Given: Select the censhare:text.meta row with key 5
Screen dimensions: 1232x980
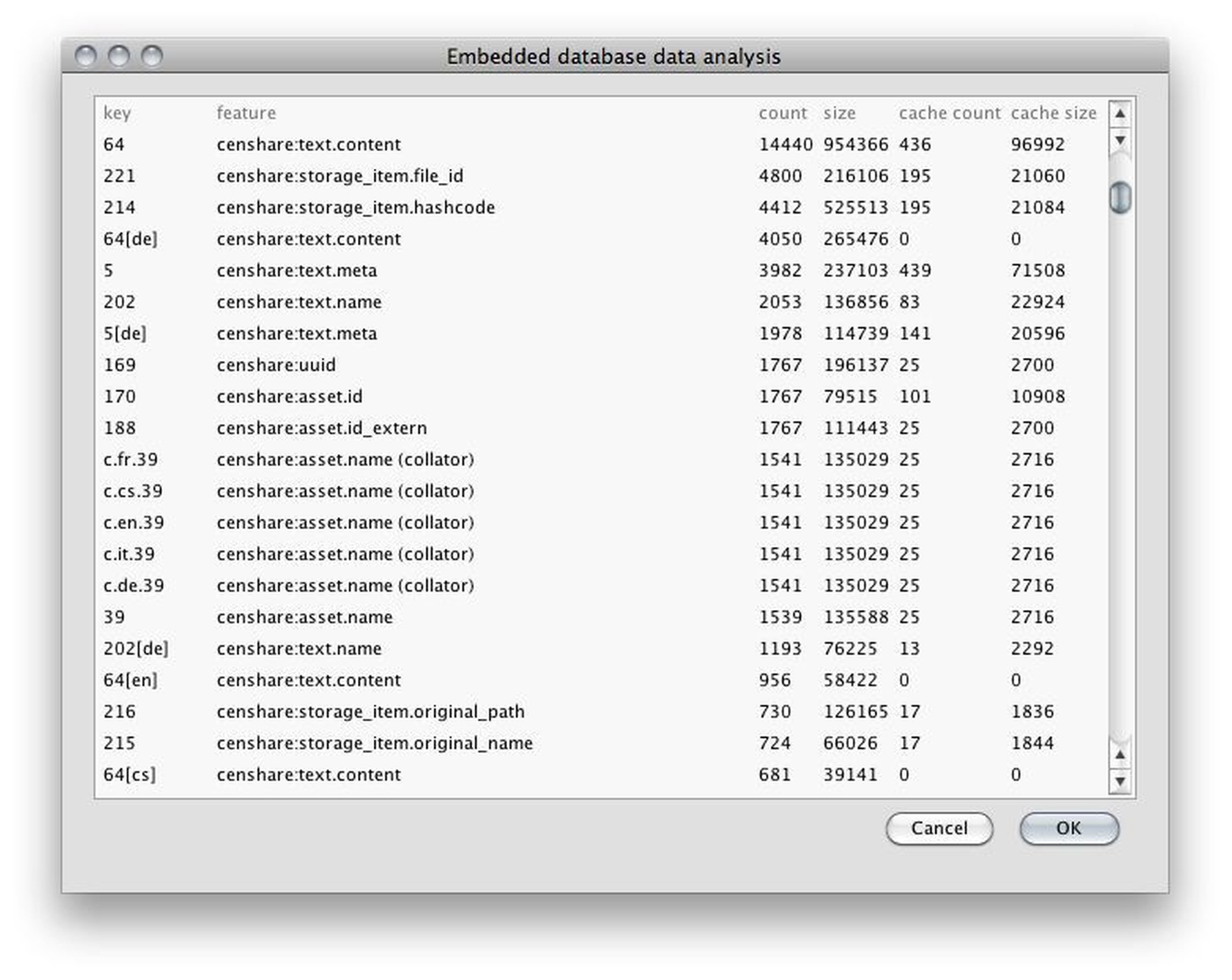Looking at the screenshot, I should 421,270.
